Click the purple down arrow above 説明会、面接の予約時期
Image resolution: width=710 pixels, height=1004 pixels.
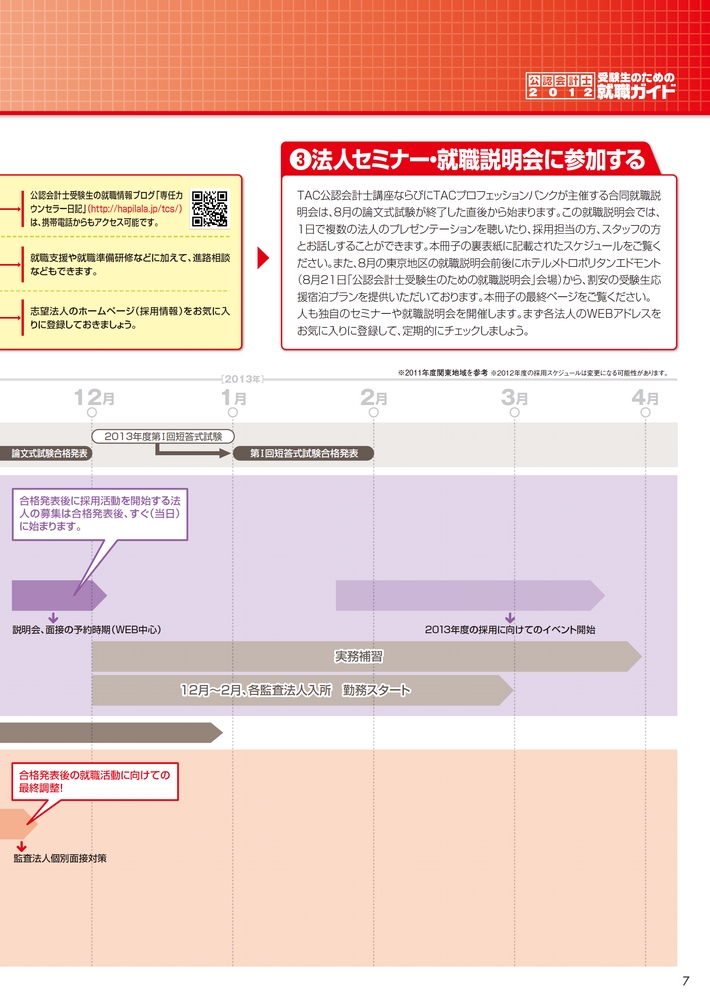tap(53, 617)
